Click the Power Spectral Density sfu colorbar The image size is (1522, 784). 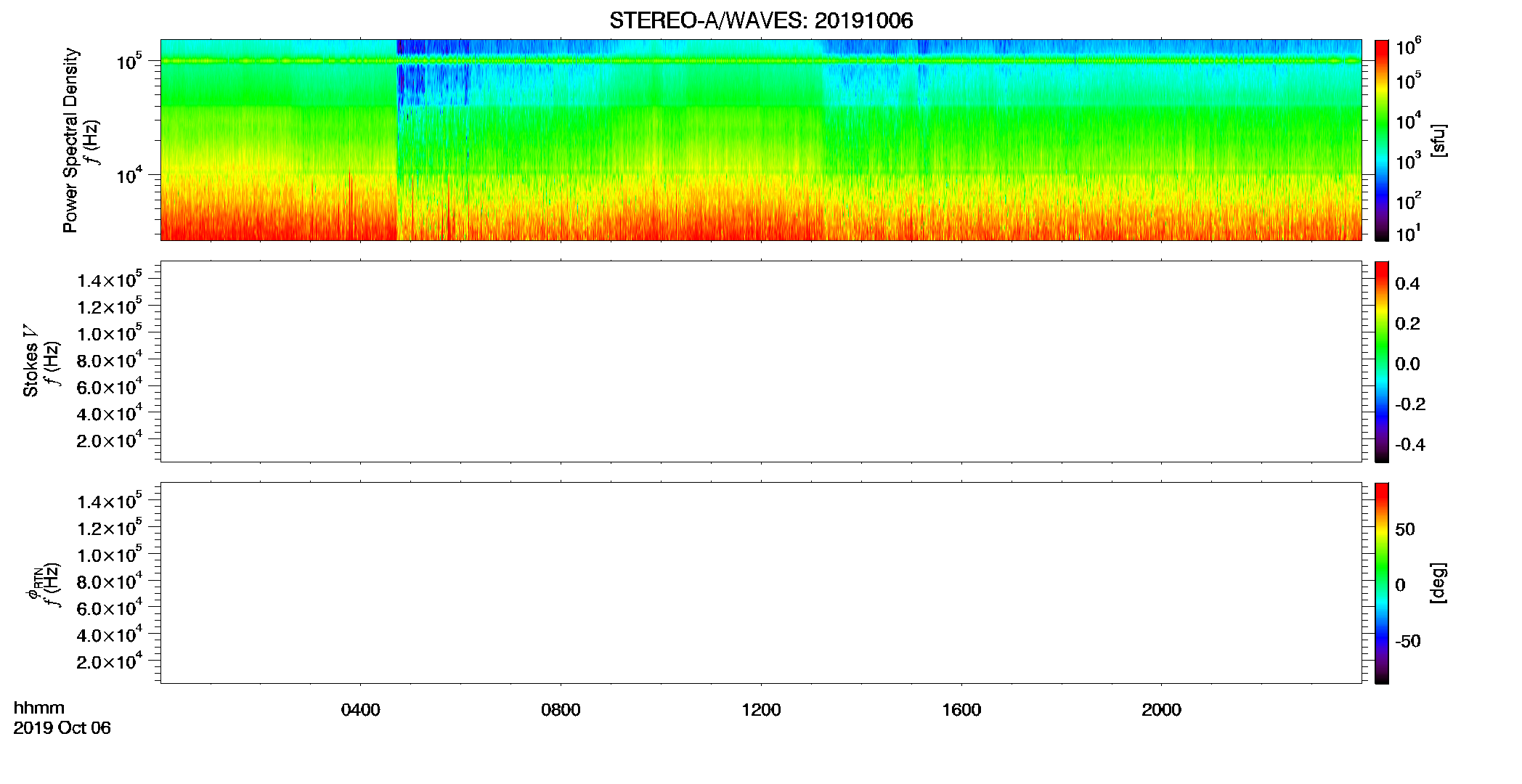[x=1382, y=140]
